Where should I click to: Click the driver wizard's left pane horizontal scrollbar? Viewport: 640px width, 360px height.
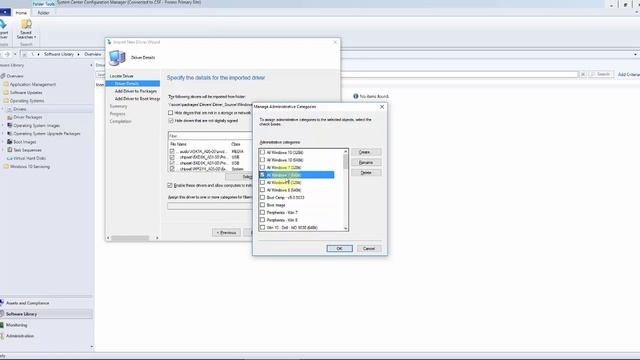point(130,238)
